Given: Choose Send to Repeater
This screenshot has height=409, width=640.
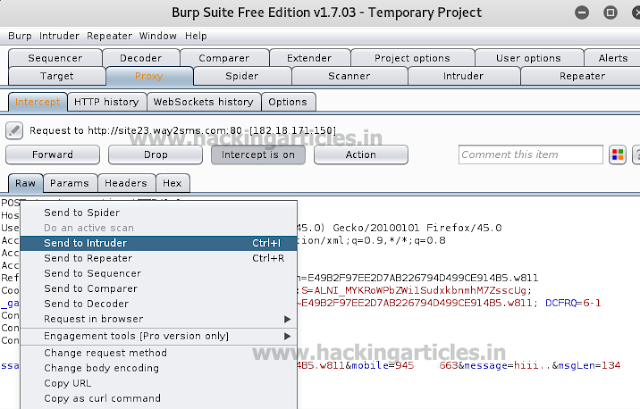Looking at the screenshot, I should pyautogui.click(x=159, y=258).
